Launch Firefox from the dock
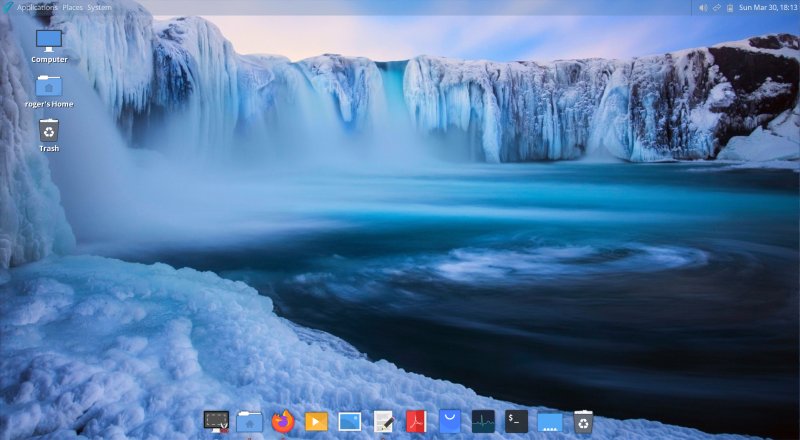This screenshot has height=440, width=800. (x=283, y=421)
